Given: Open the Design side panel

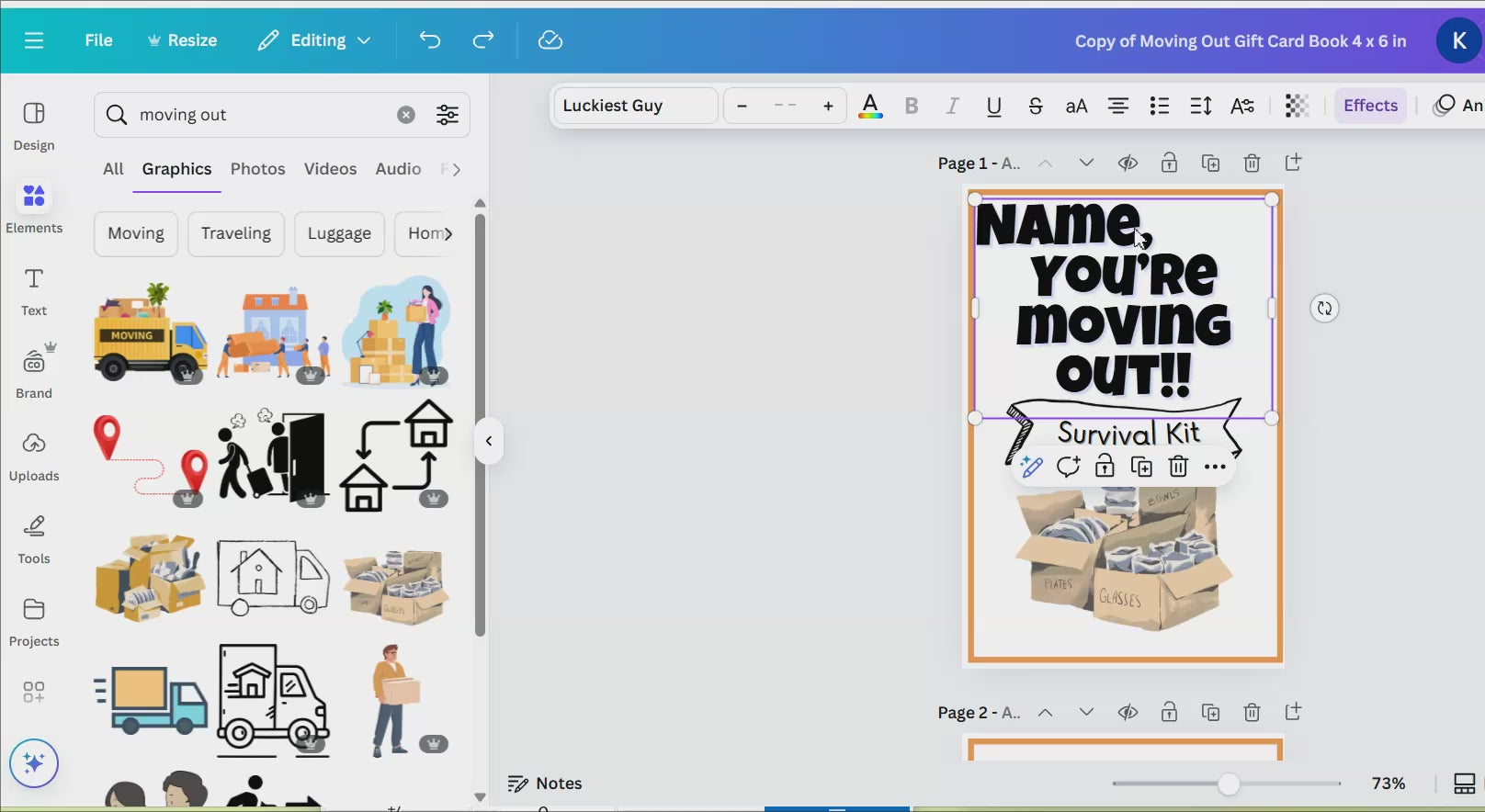Looking at the screenshot, I should 34,126.
